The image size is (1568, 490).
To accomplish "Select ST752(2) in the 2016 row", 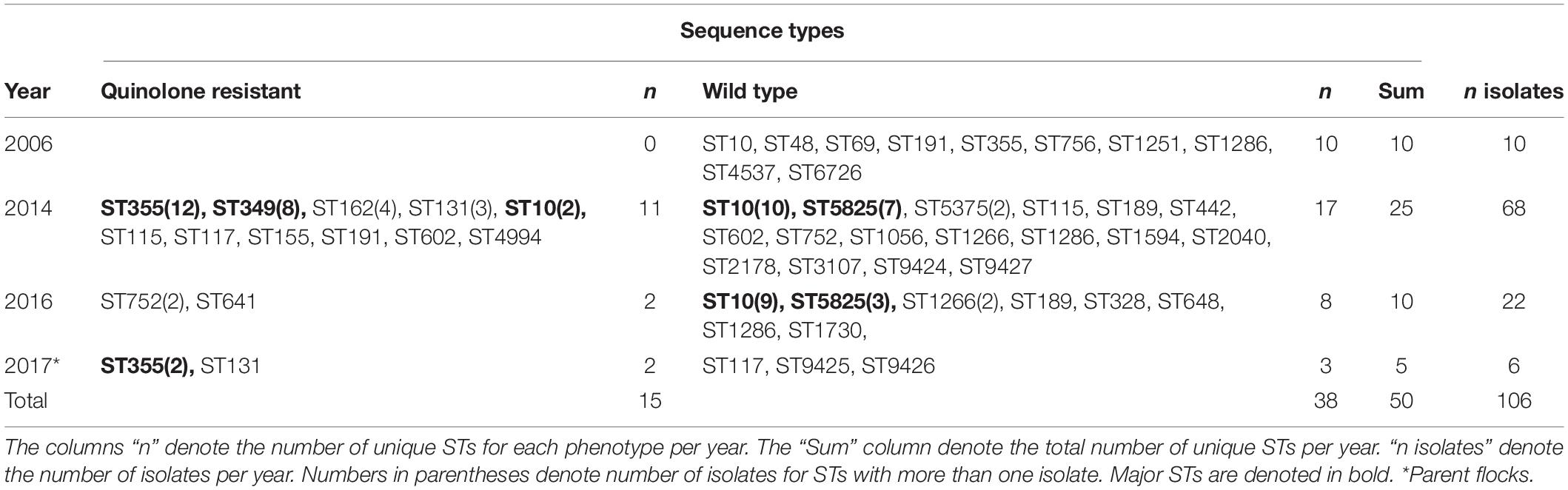I will pos(143,302).
